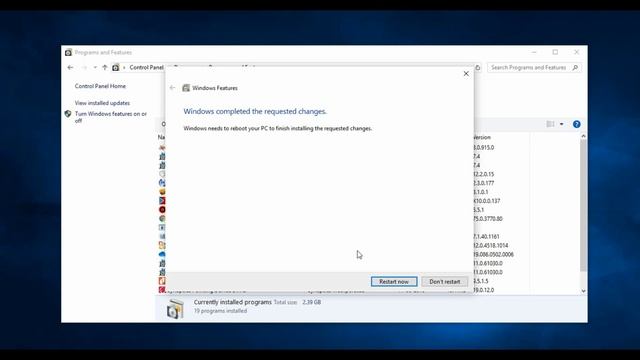Click the scroll up arrow of program list

[583, 136]
